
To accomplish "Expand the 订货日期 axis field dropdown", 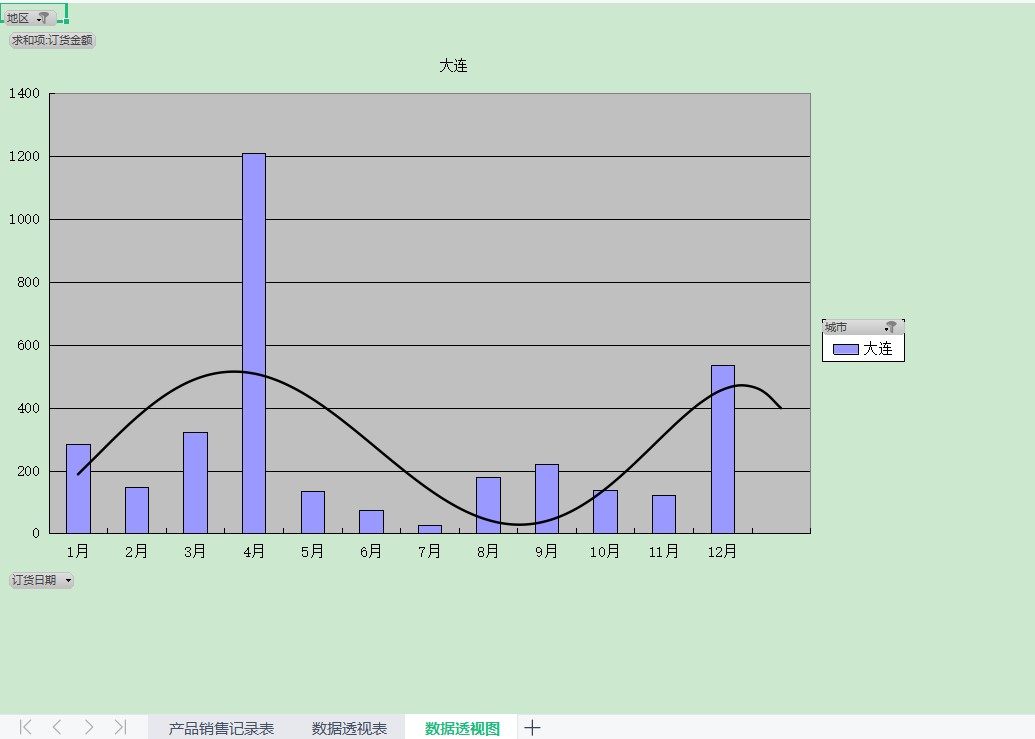I will point(41,580).
